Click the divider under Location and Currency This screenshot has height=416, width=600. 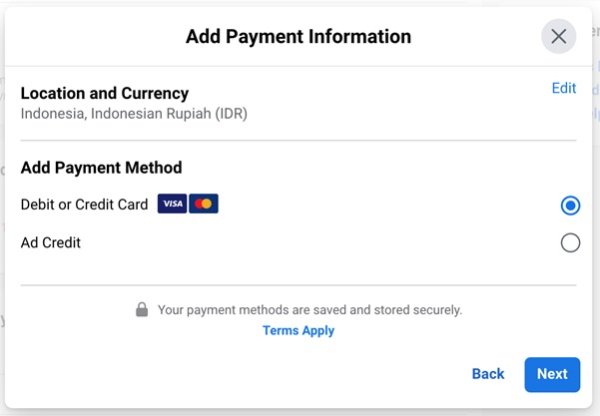[x=298, y=140]
